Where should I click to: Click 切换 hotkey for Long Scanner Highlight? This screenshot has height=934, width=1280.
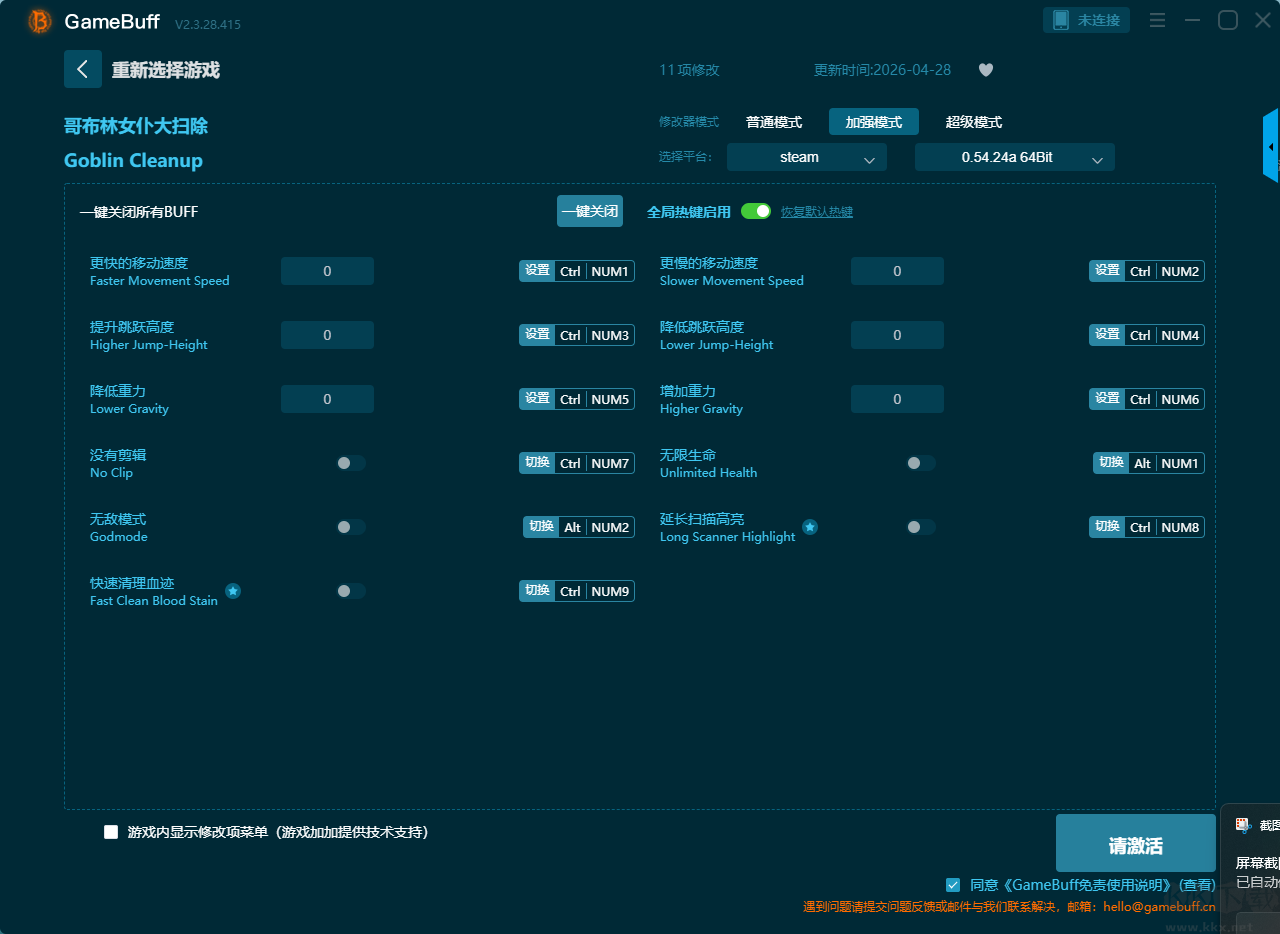(1107, 527)
